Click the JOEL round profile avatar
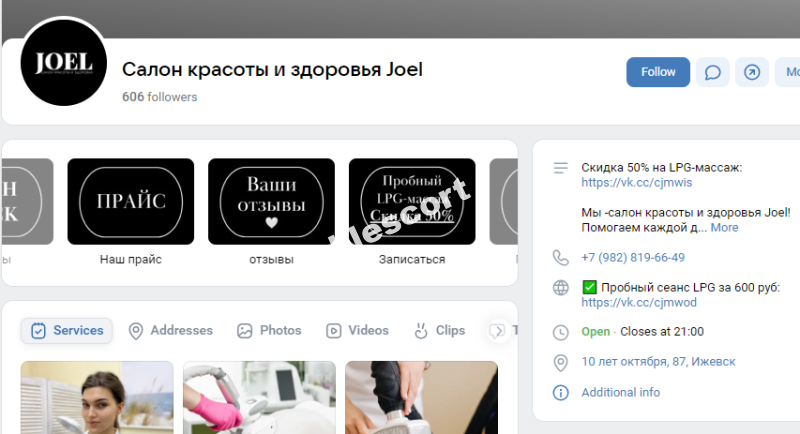Image resolution: width=800 pixels, height=434 pixels. pos(64,63)
